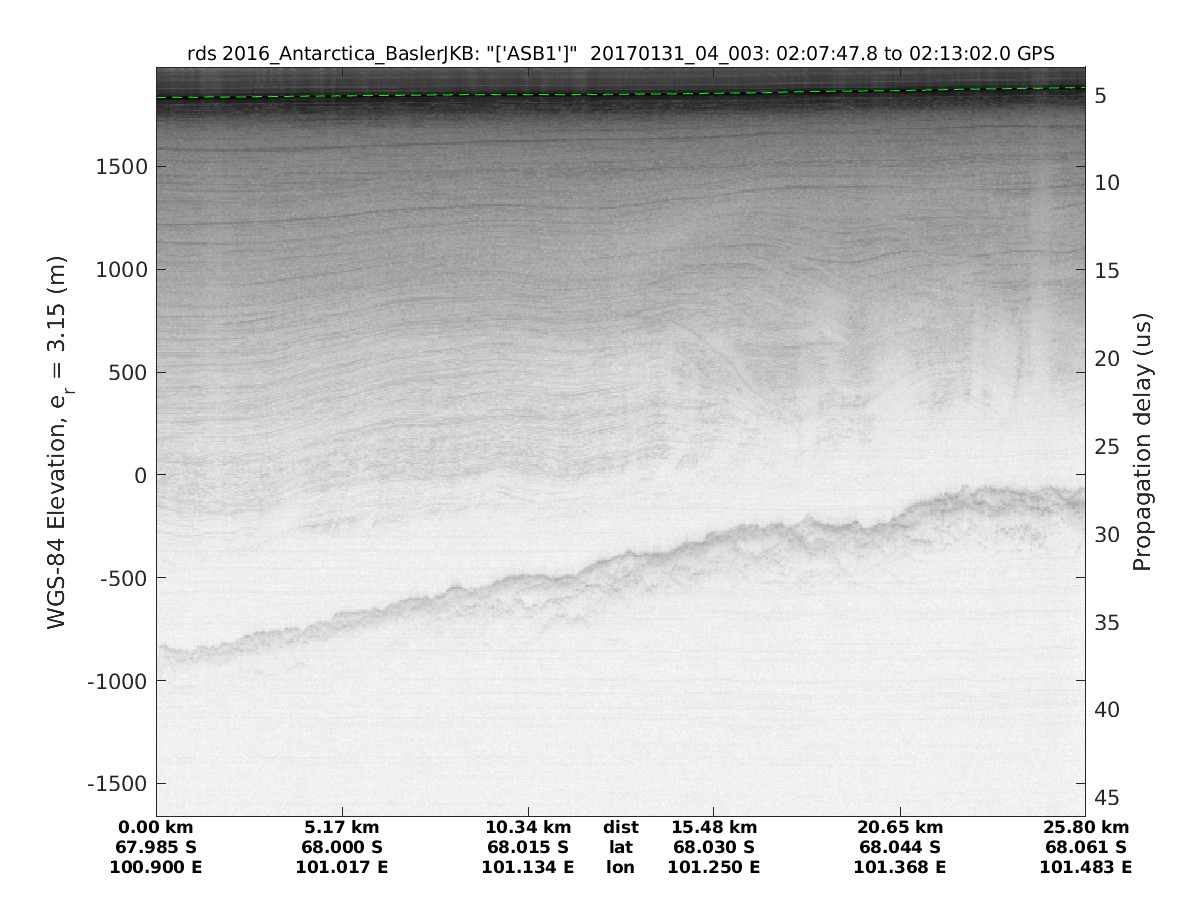This screenshot has width=1200, height=900.
Task: Click the 0.00 km distance label
Action: (156, 827)
